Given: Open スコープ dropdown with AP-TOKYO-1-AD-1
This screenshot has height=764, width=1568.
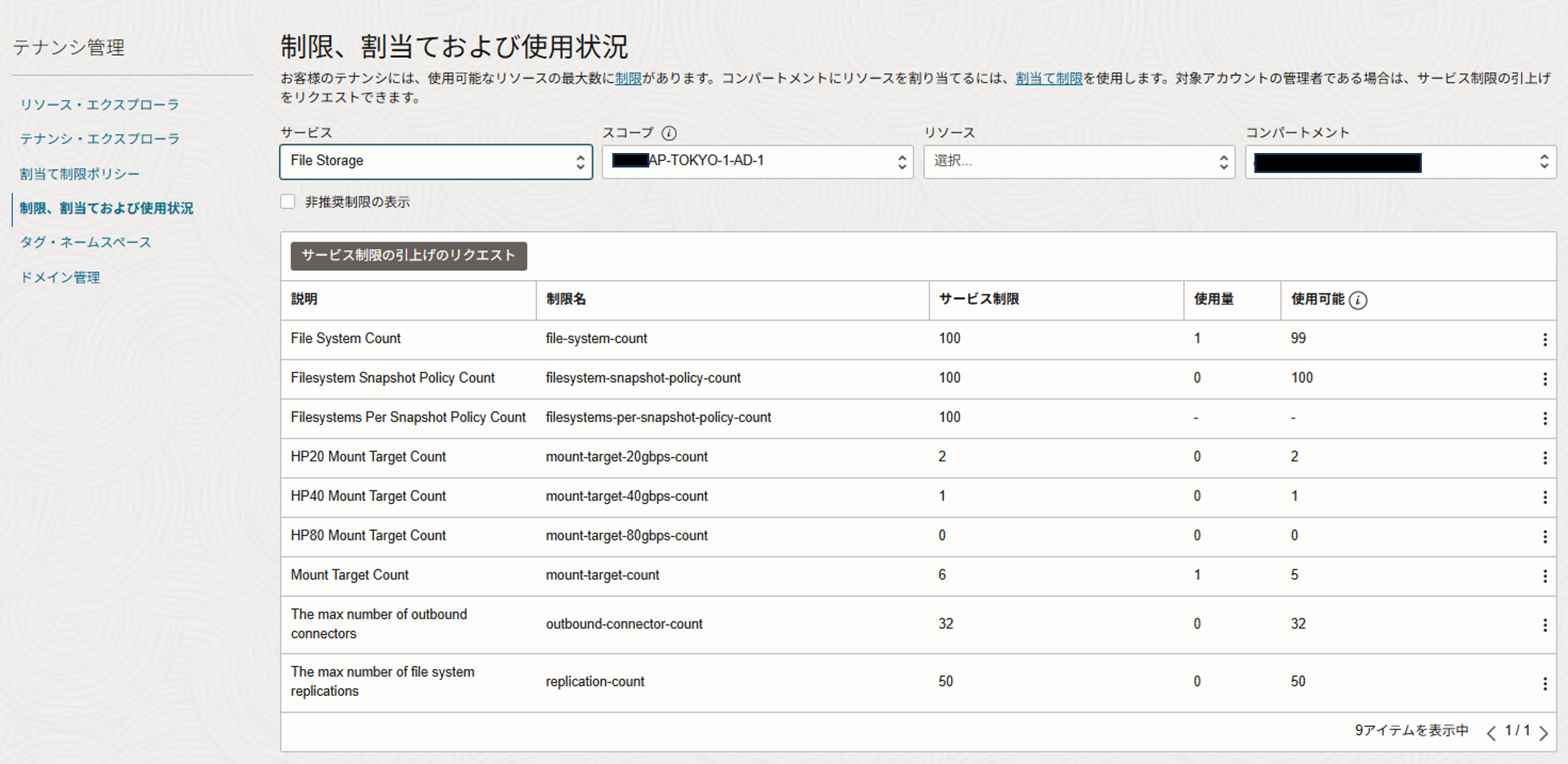Looking at the screenshot, I should 757,162.
